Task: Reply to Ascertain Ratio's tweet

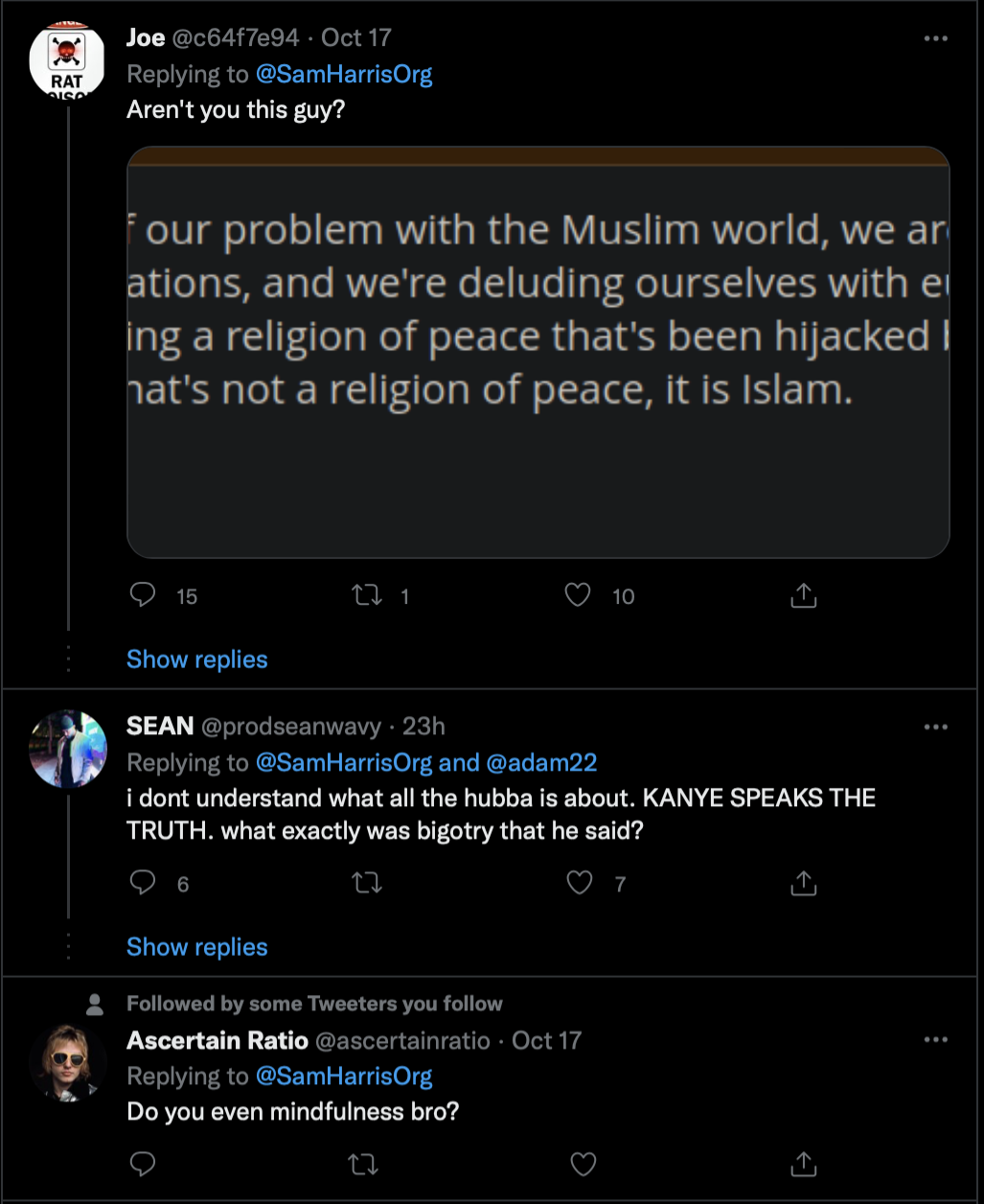Action: pyautogui.click(x=143, y=1164)
